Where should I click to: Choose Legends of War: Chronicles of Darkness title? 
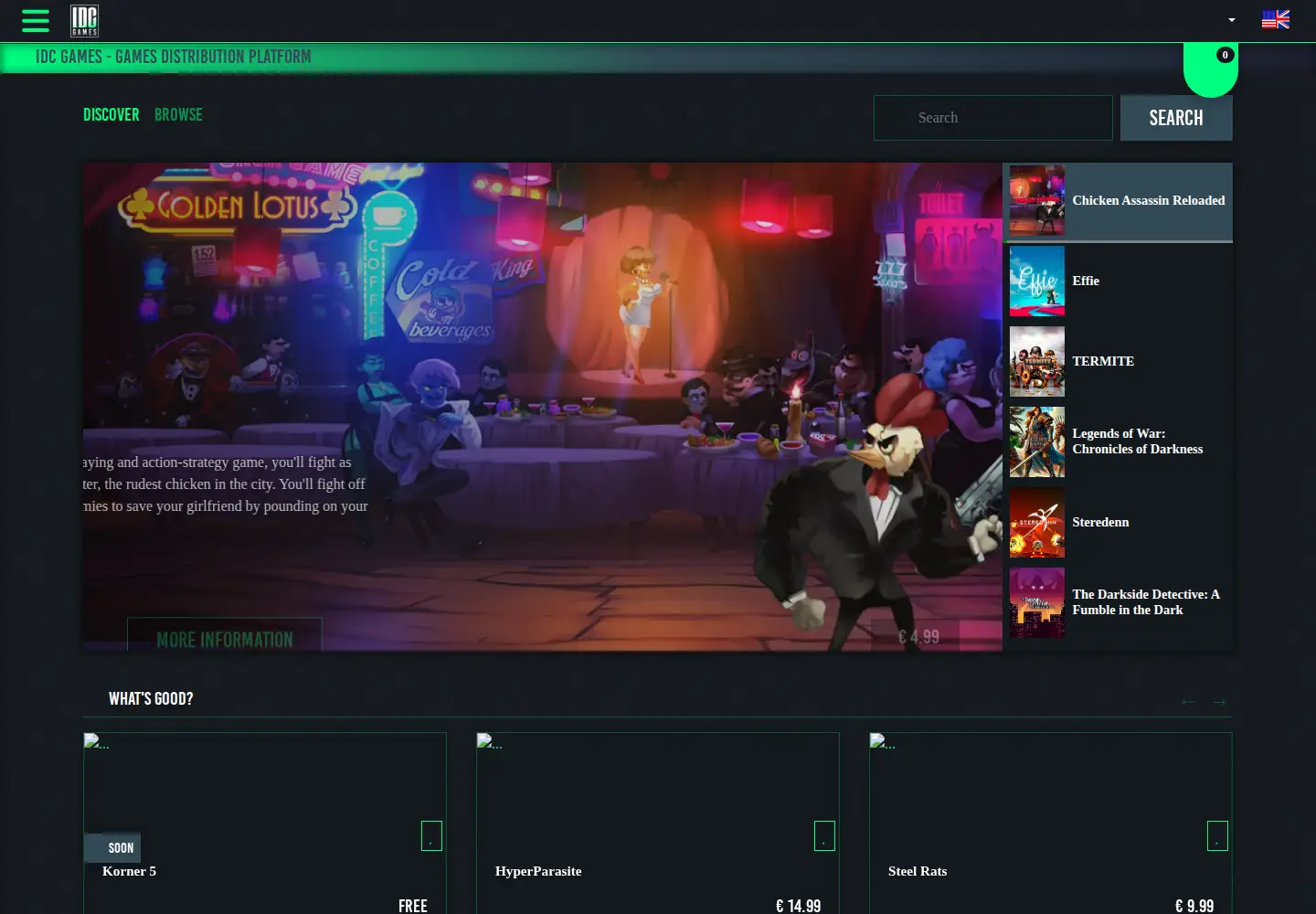pos(1138,441)
